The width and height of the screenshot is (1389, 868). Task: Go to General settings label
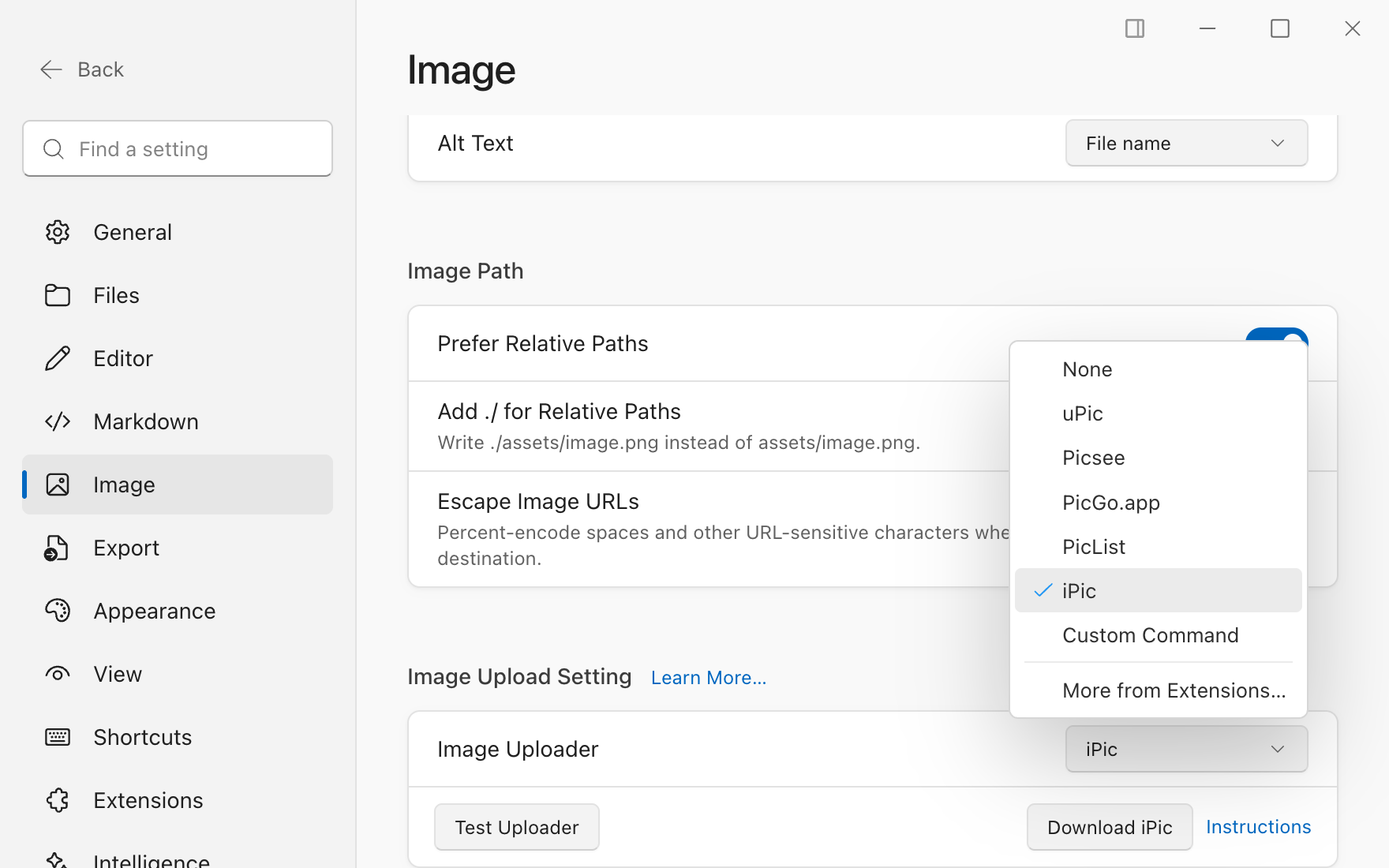[133, 232]
